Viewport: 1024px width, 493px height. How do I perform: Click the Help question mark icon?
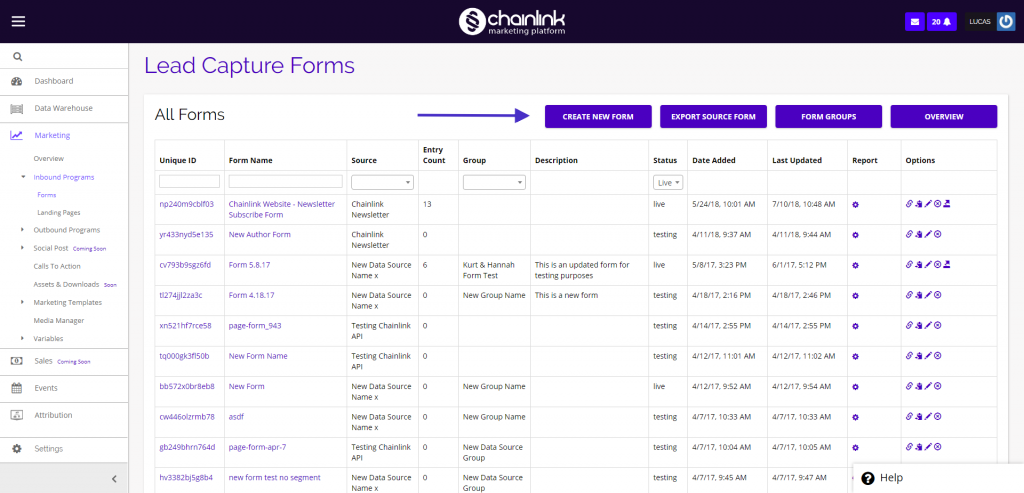[868, 478]
